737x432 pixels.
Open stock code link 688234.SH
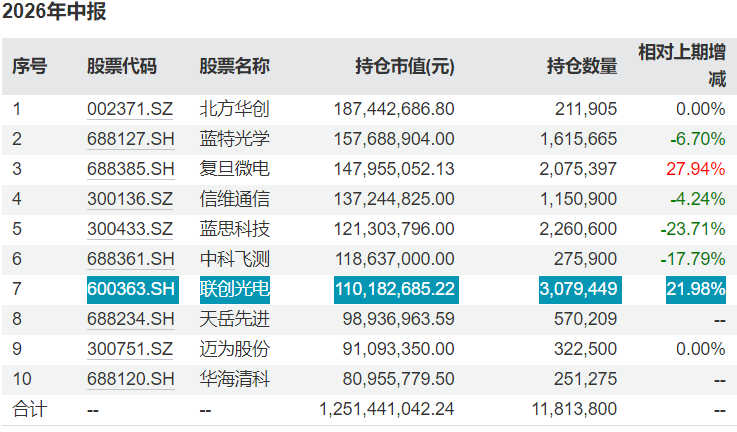point(131,320)
